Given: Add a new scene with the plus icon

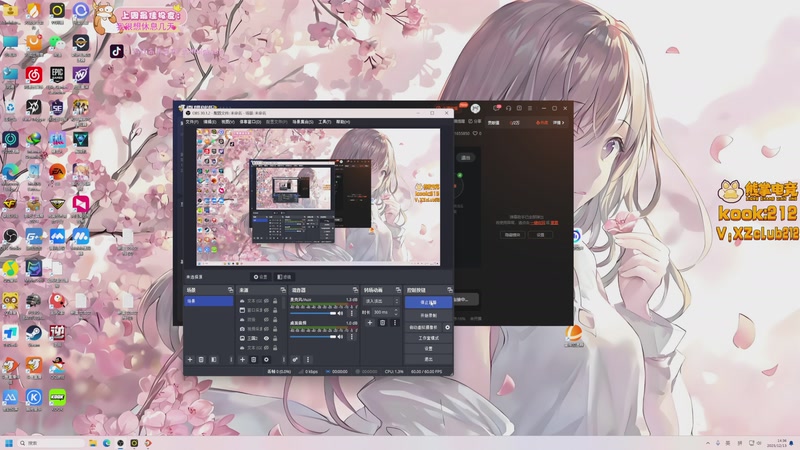Looking at the screenshot, I should [x=190, y=360].
